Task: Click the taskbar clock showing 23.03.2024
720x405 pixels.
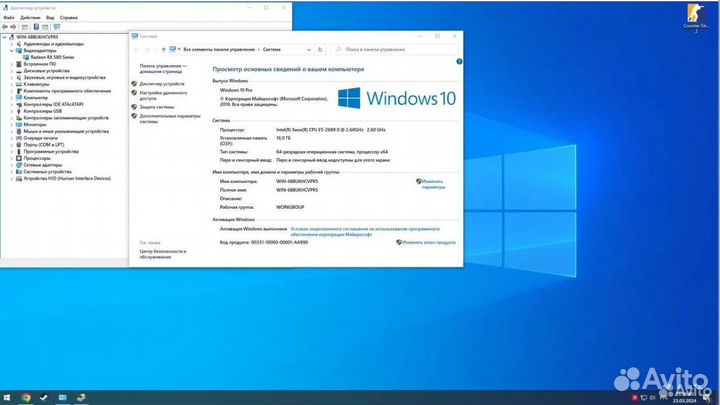Action: 684,398
